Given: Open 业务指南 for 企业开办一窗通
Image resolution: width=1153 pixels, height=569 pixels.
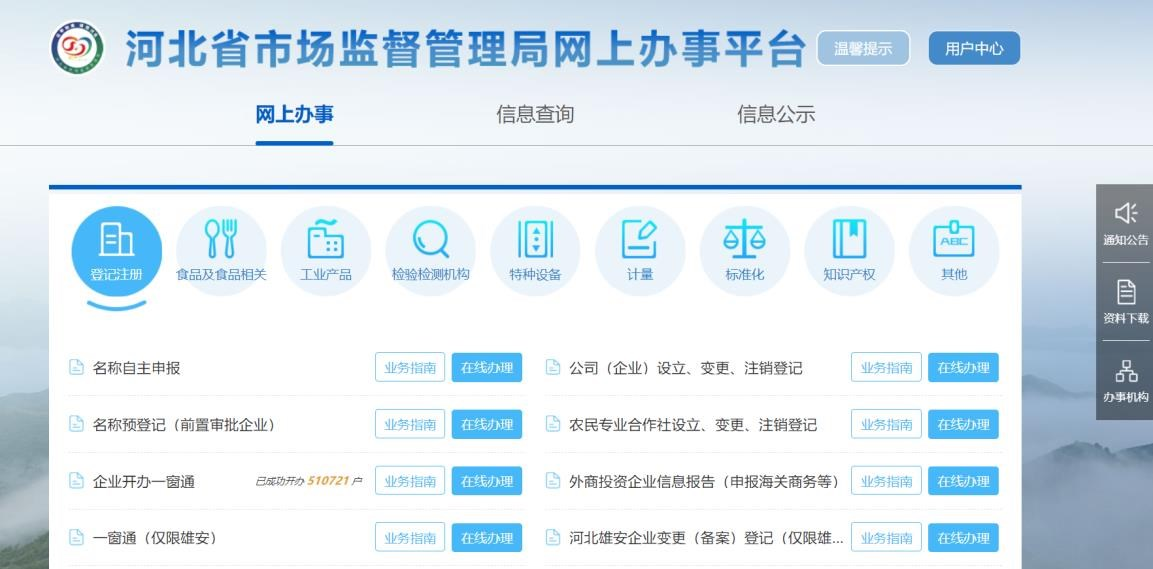Looking at the screenshot, I should (410, 481).
